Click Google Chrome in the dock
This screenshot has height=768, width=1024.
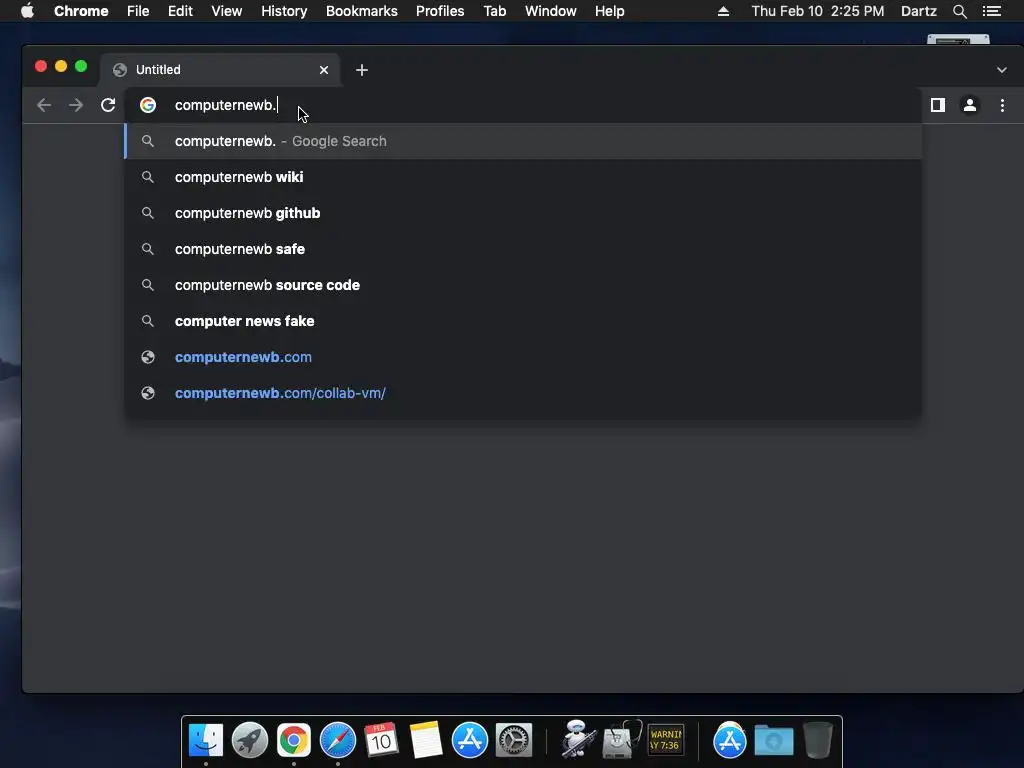point(294,740)
